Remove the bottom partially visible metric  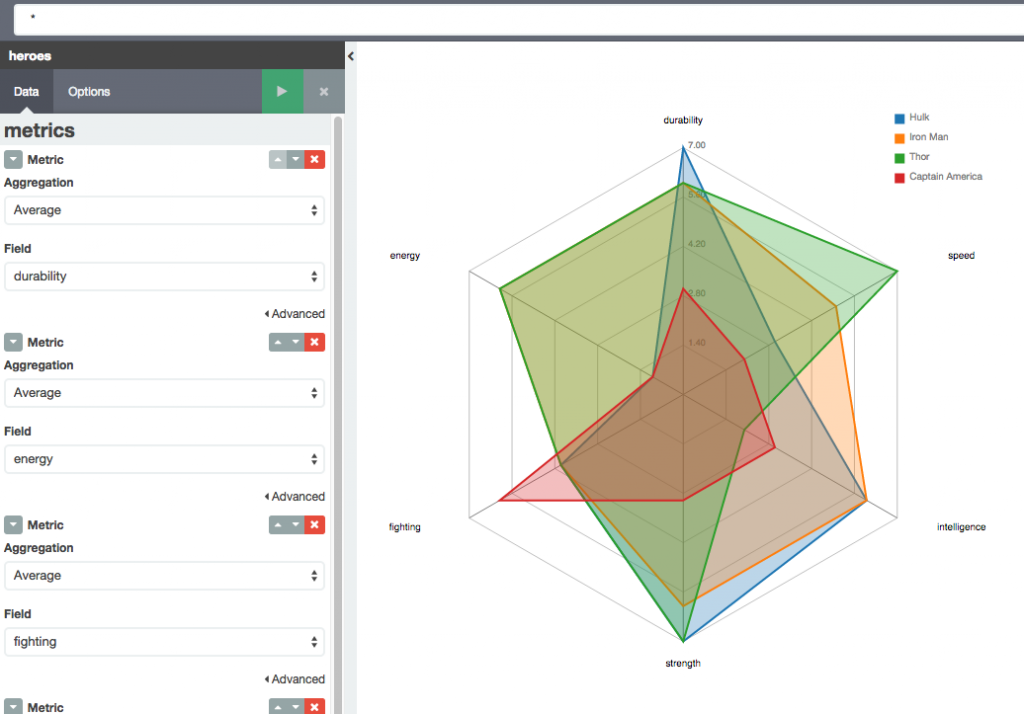coord(315,707)
